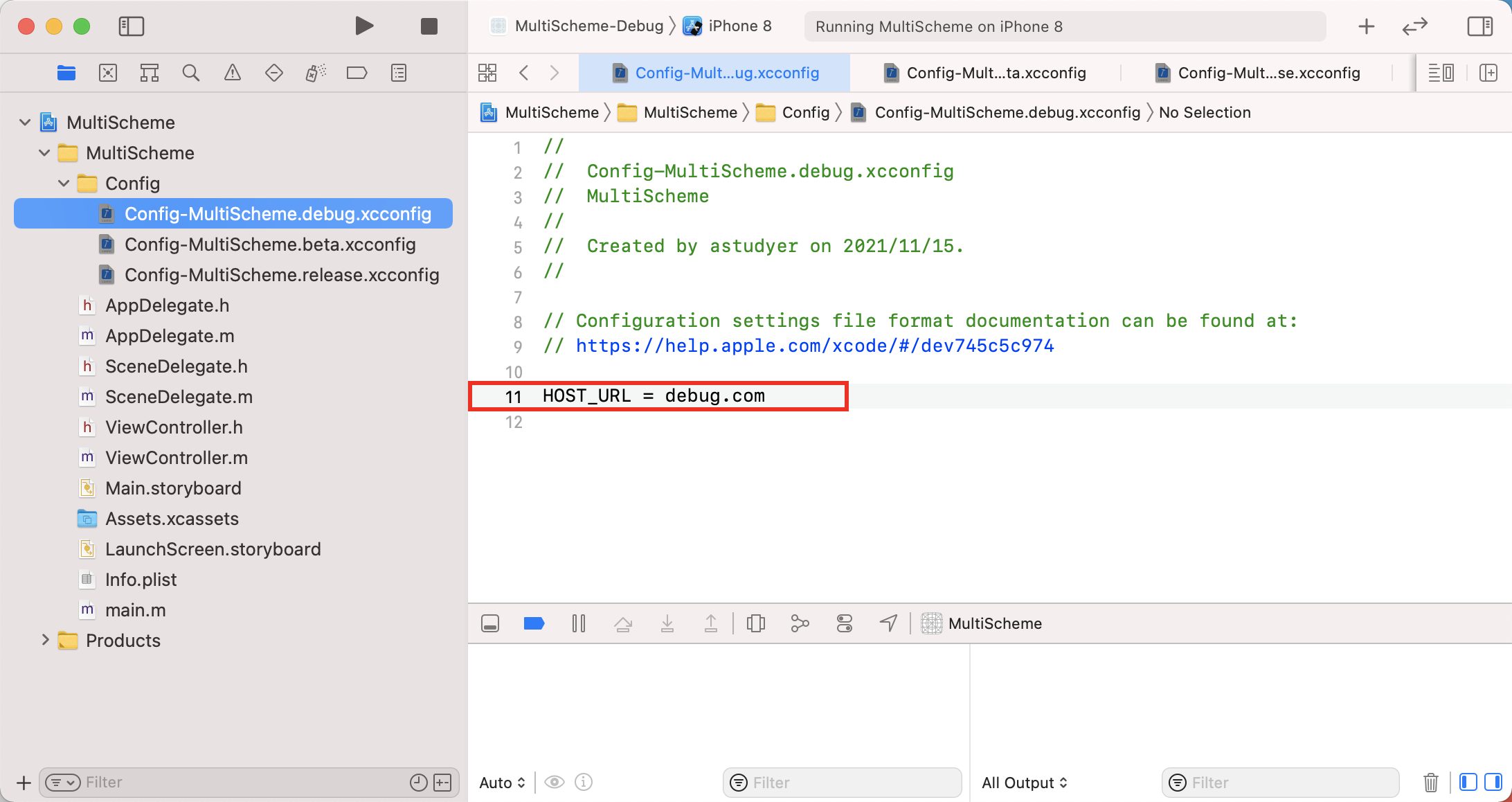1512x802 pixels.
Task: Open the Find navigator magnifier icon
Action: tap(191, 73)
